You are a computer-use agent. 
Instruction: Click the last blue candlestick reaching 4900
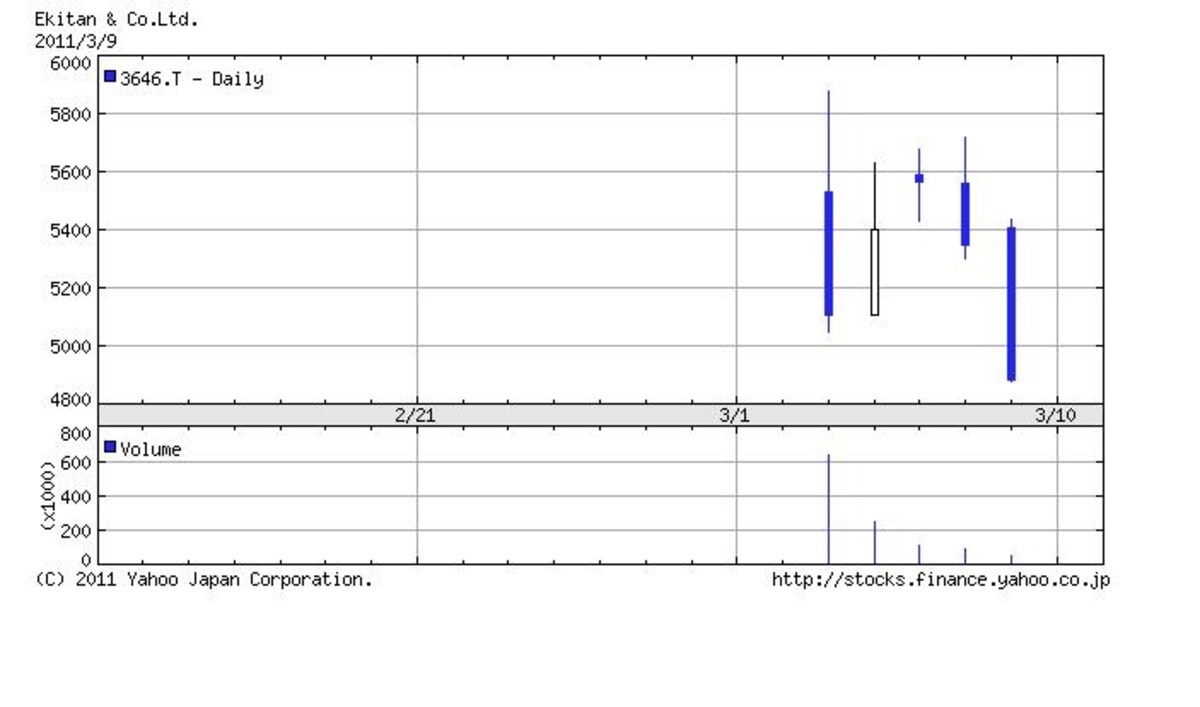(x=1011, y=304)
